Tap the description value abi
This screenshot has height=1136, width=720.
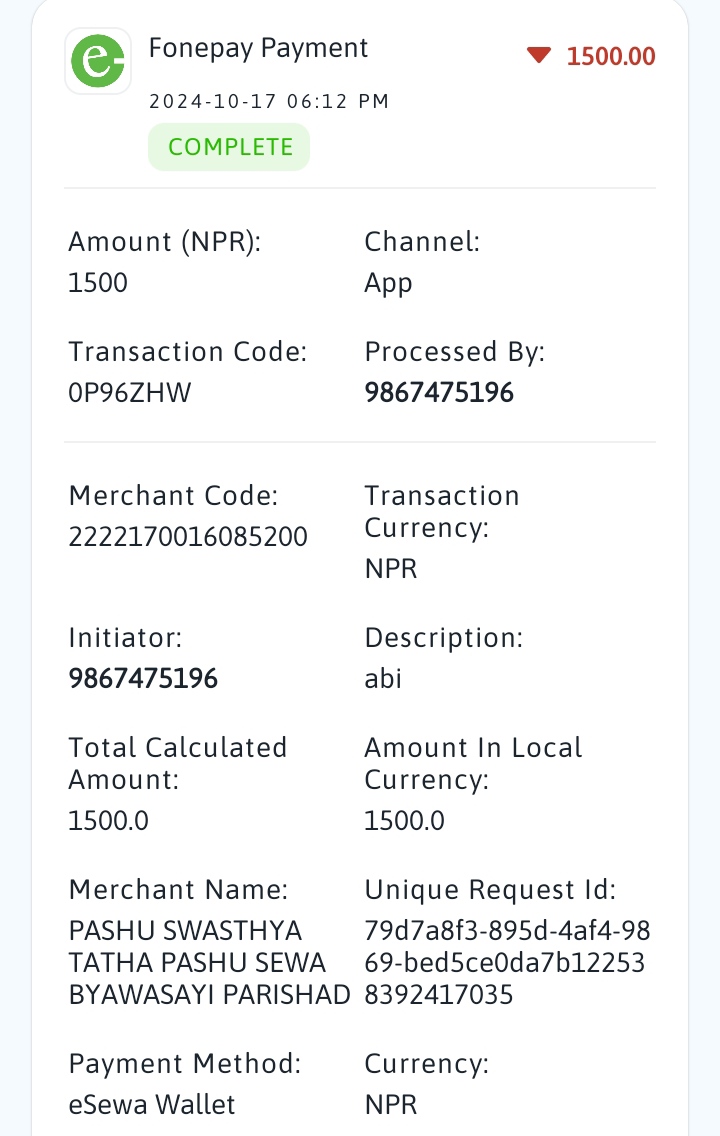tap(382, 679)
